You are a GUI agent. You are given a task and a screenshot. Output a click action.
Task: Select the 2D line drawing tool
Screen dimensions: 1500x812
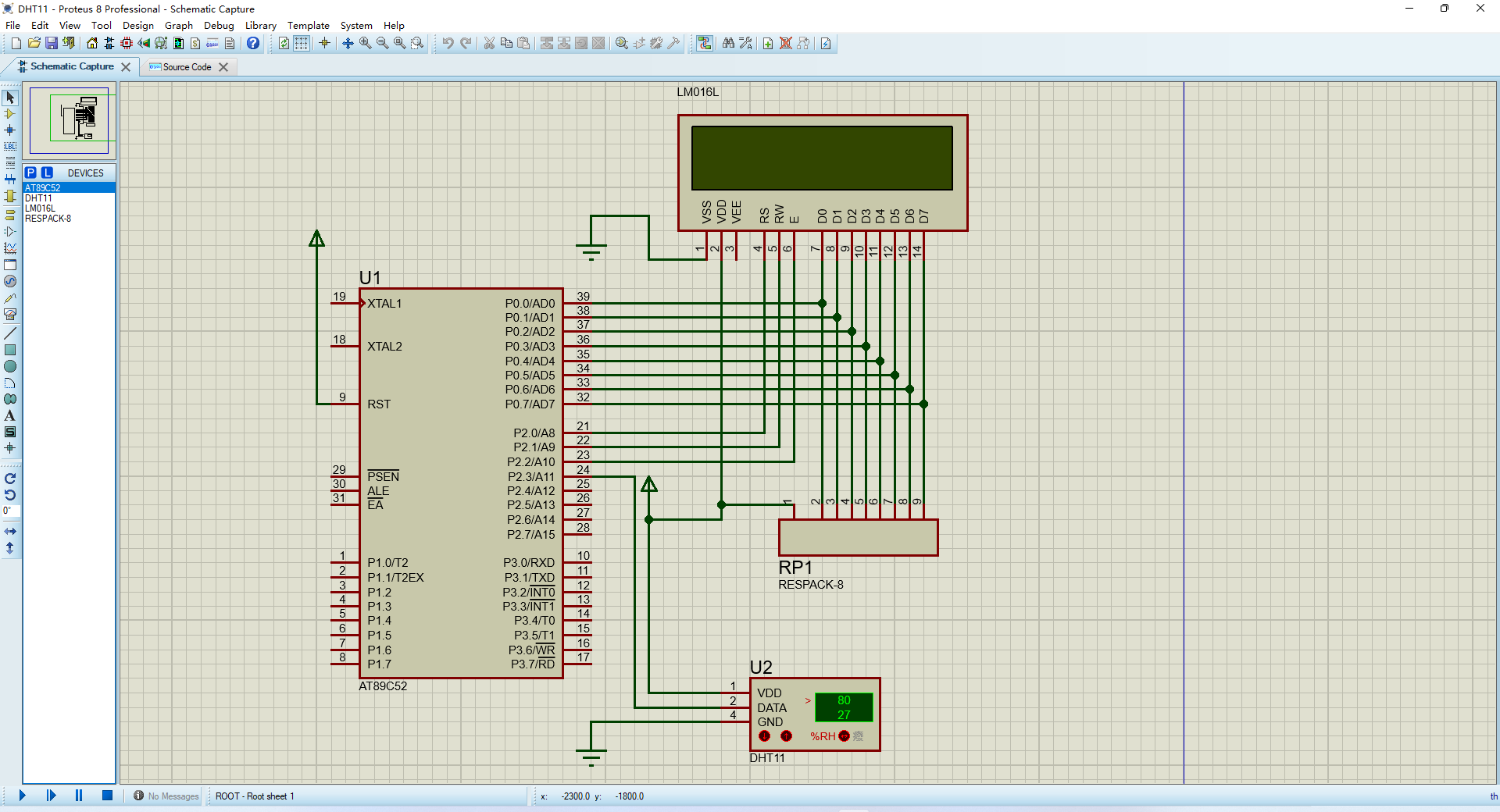tap(10, 333)
